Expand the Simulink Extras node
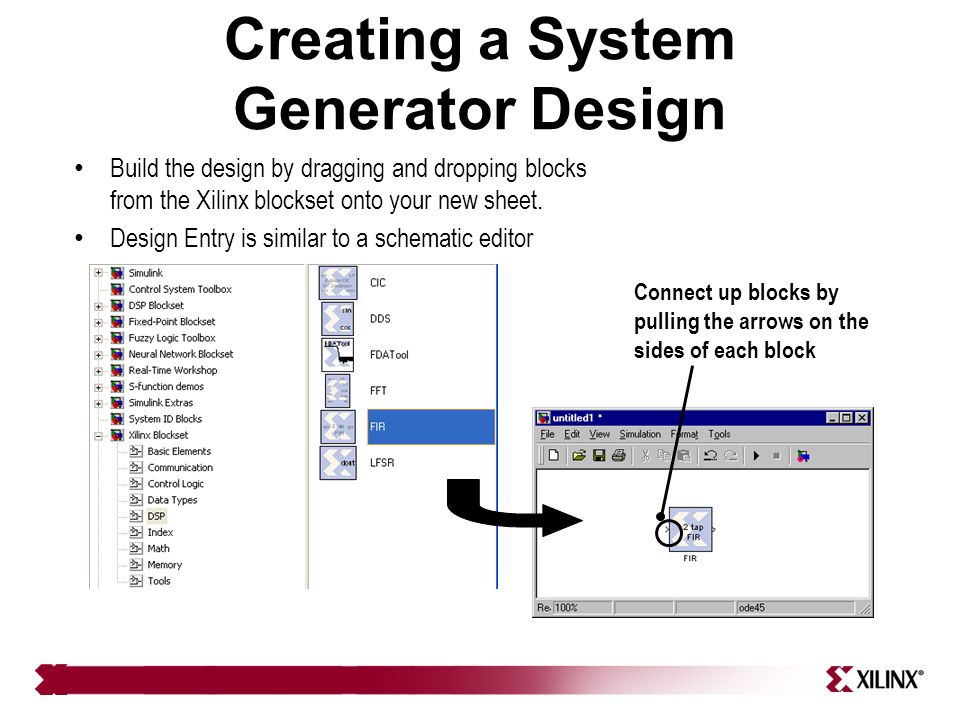 click(x=98, y=403)
